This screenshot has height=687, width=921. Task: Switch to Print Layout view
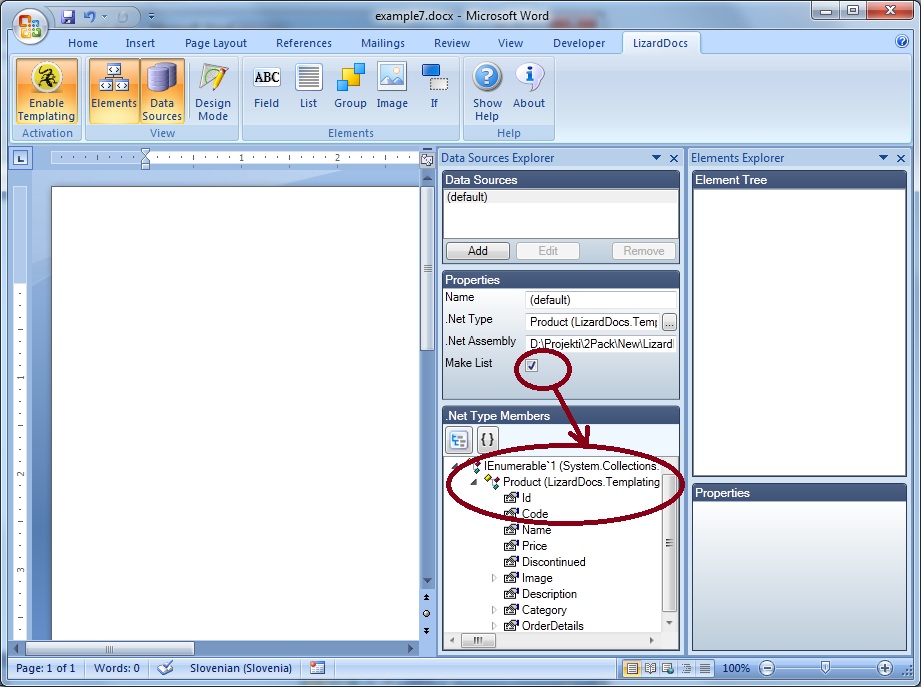point(632,668)
